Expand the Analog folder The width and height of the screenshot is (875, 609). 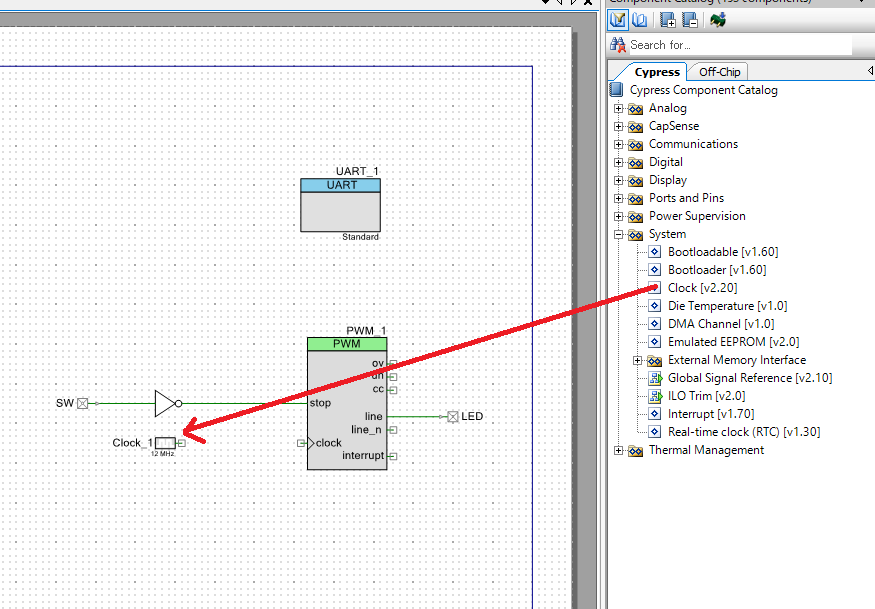coord(618,108)
